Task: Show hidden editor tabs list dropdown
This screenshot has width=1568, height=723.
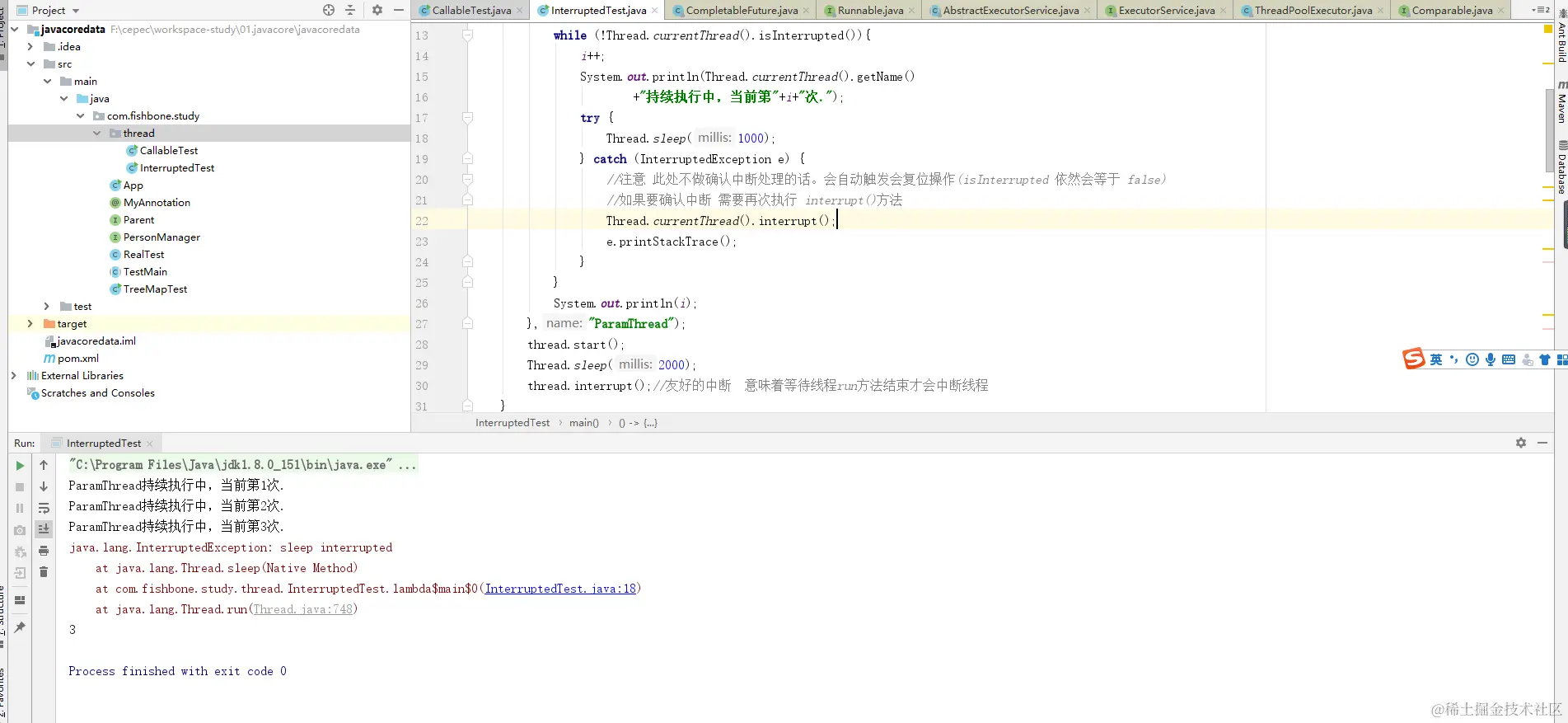Action: (x=1540, y=10)
